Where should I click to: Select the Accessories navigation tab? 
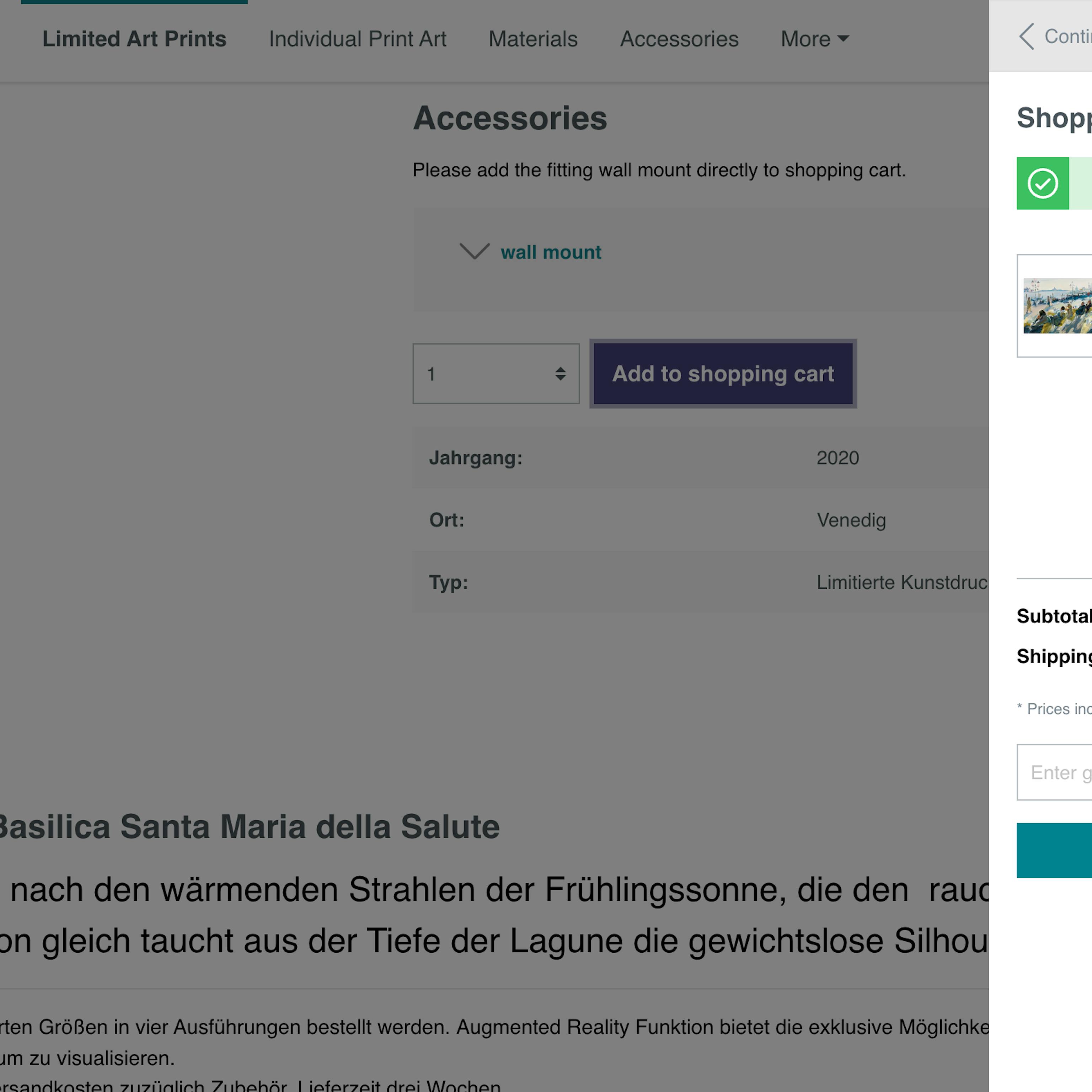pyautogui.click(x=679, y=38)
